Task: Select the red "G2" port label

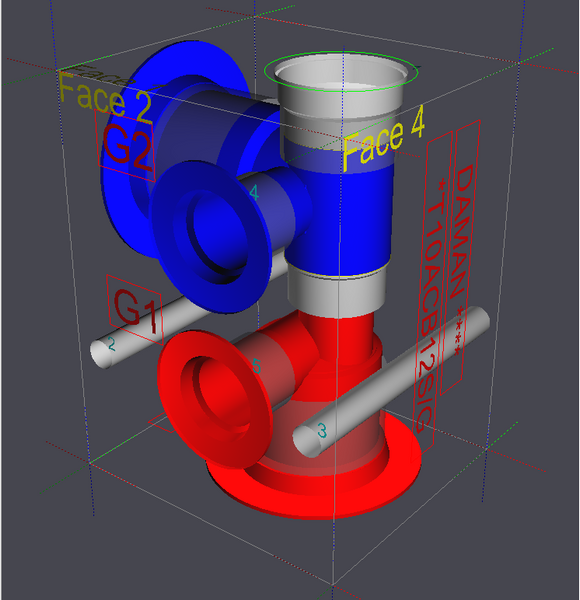Action: 126,146
